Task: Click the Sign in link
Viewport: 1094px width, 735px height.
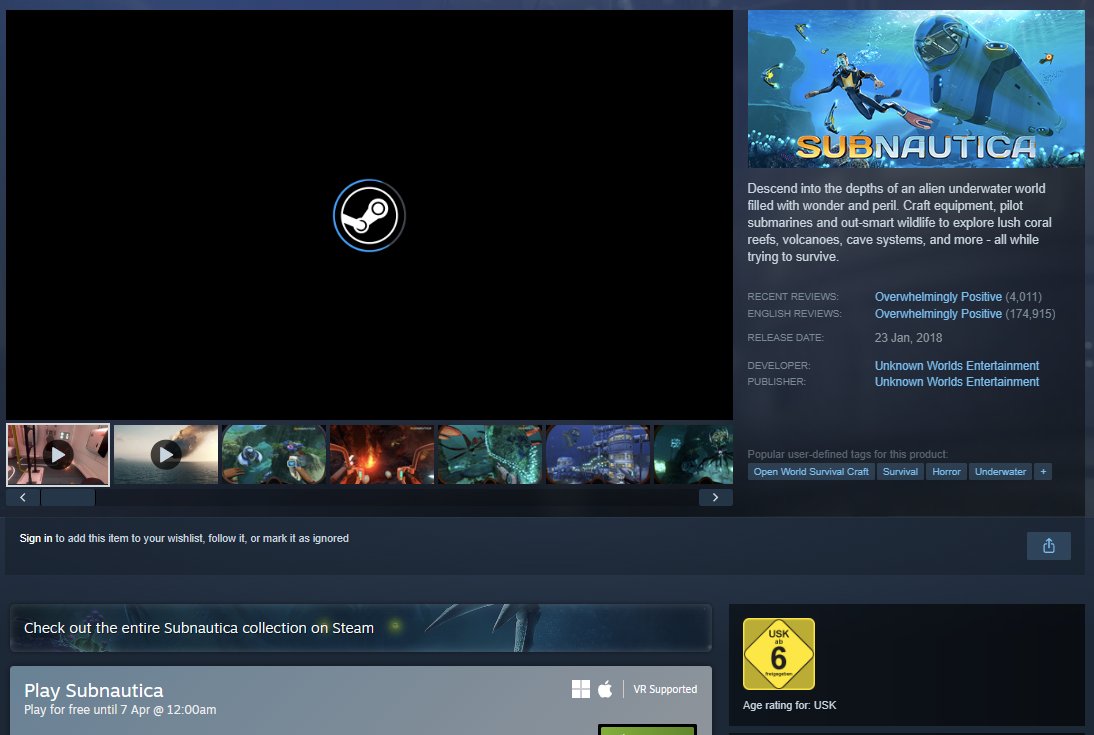Action: [36, 538]
